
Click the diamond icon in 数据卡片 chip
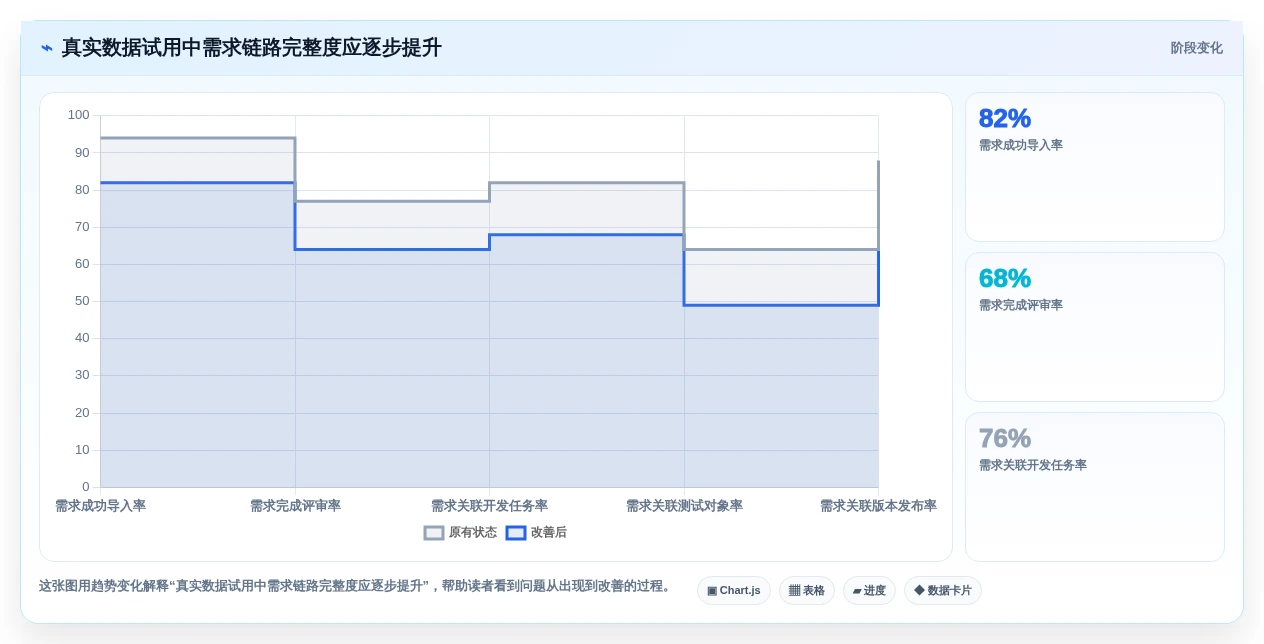coord(919,591)
